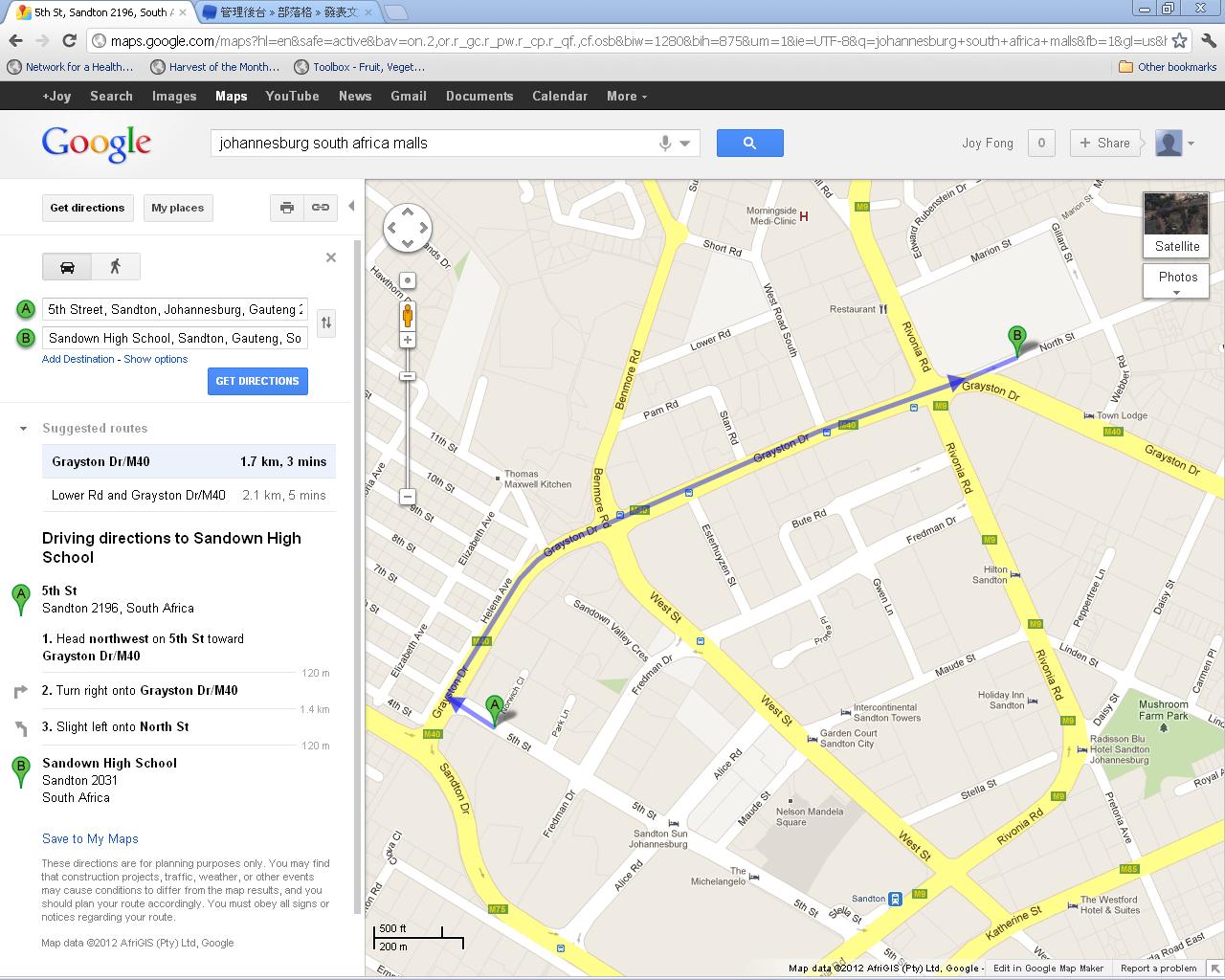Viewport: 1225px width, 980px height.
Task: Switch to the Maps tab in Google bar
Action: pos(231,96)
